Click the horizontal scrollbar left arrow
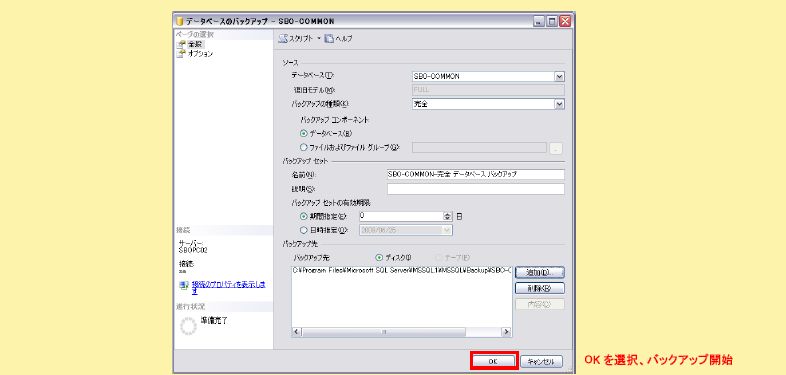This screenshot has width=786, height=375. click(x=297, y=332)
